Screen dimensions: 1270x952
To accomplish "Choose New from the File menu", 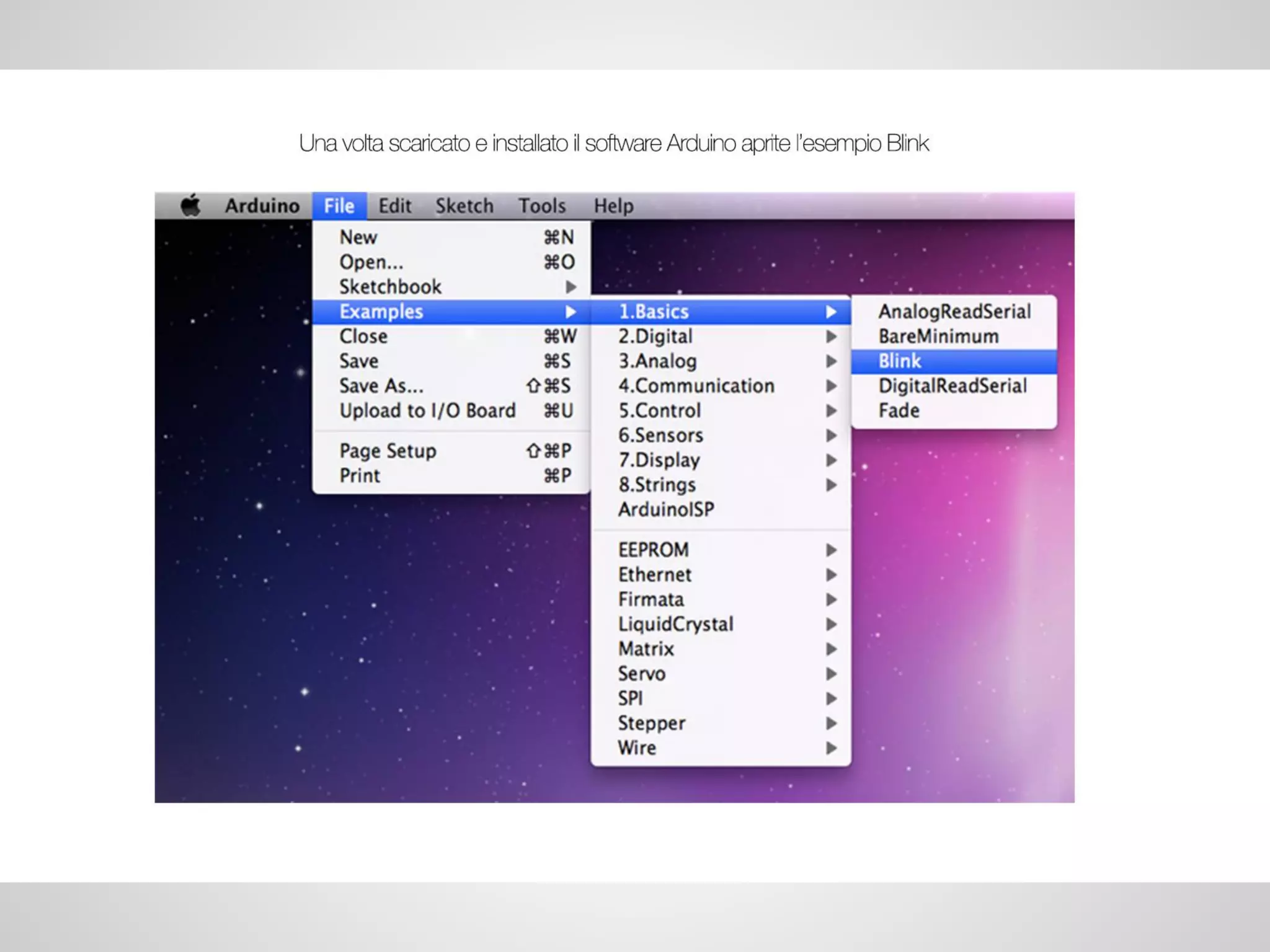I will tap(451, 237).
